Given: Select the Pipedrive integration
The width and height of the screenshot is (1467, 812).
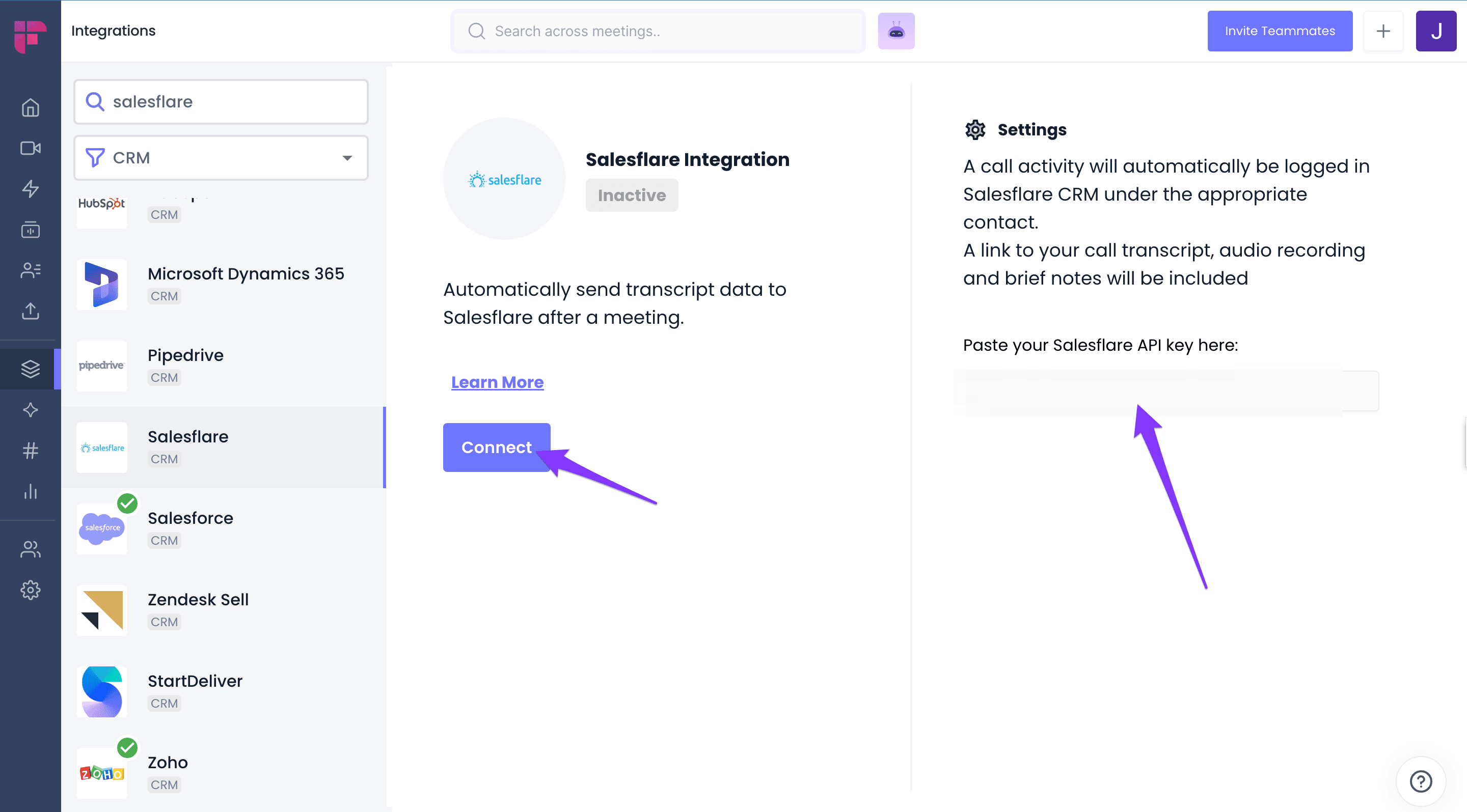Looking at the screenshot, I should click(x=223, y=366).
